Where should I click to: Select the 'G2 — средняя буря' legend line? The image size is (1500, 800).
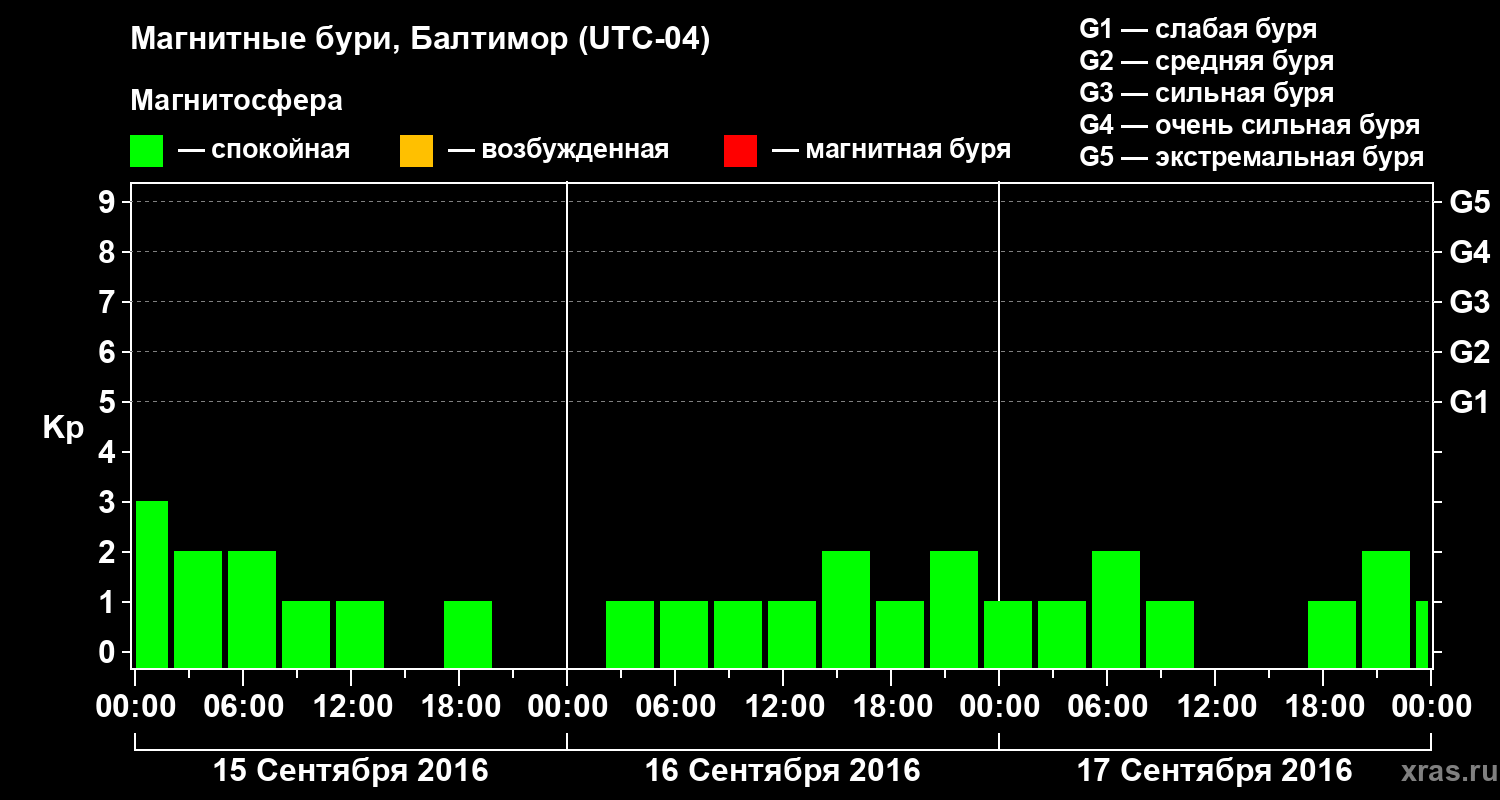1206,61
